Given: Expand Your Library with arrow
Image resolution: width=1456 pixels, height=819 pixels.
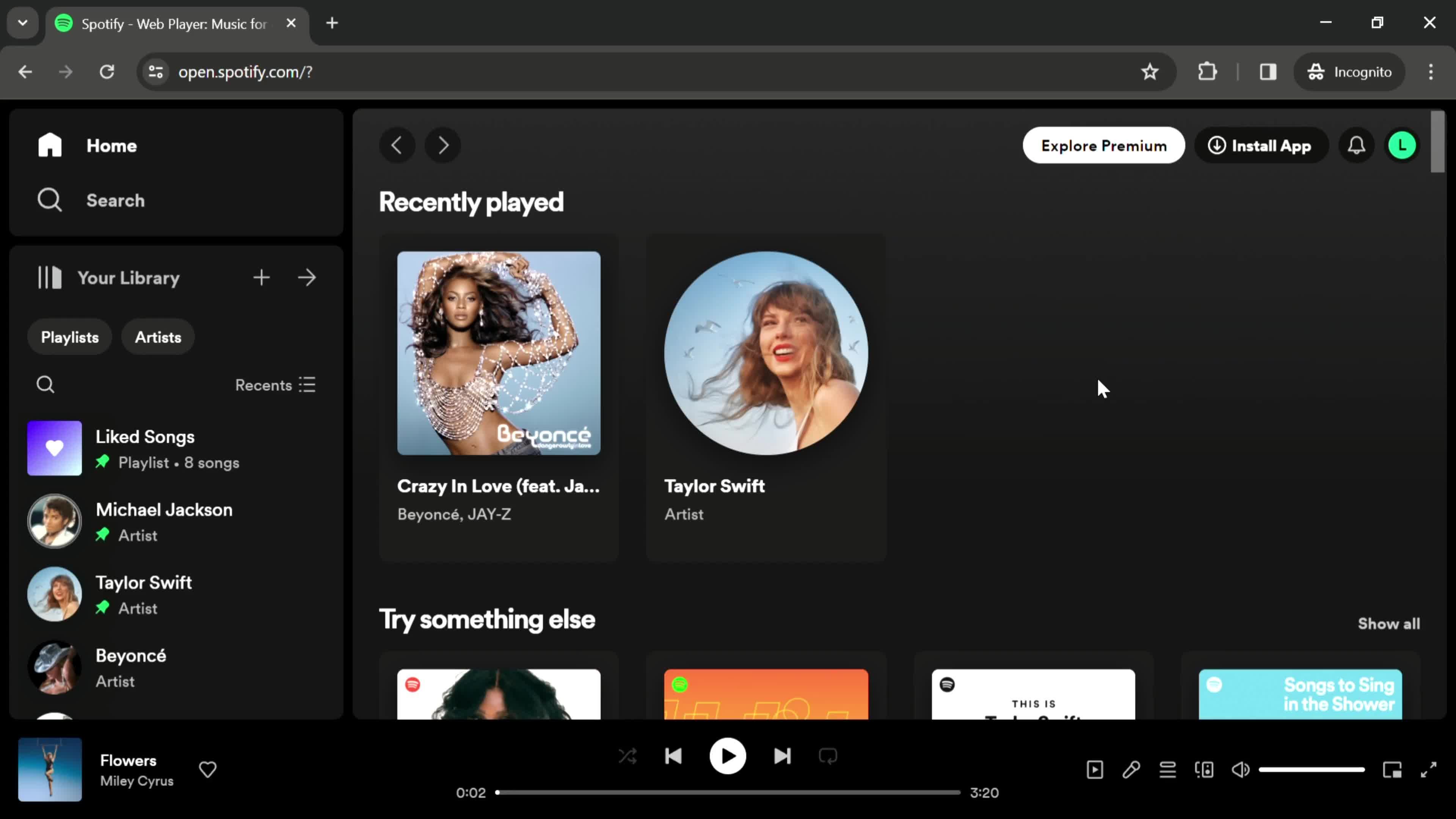Looking at the screenshot, I should [x=307, y=278].
